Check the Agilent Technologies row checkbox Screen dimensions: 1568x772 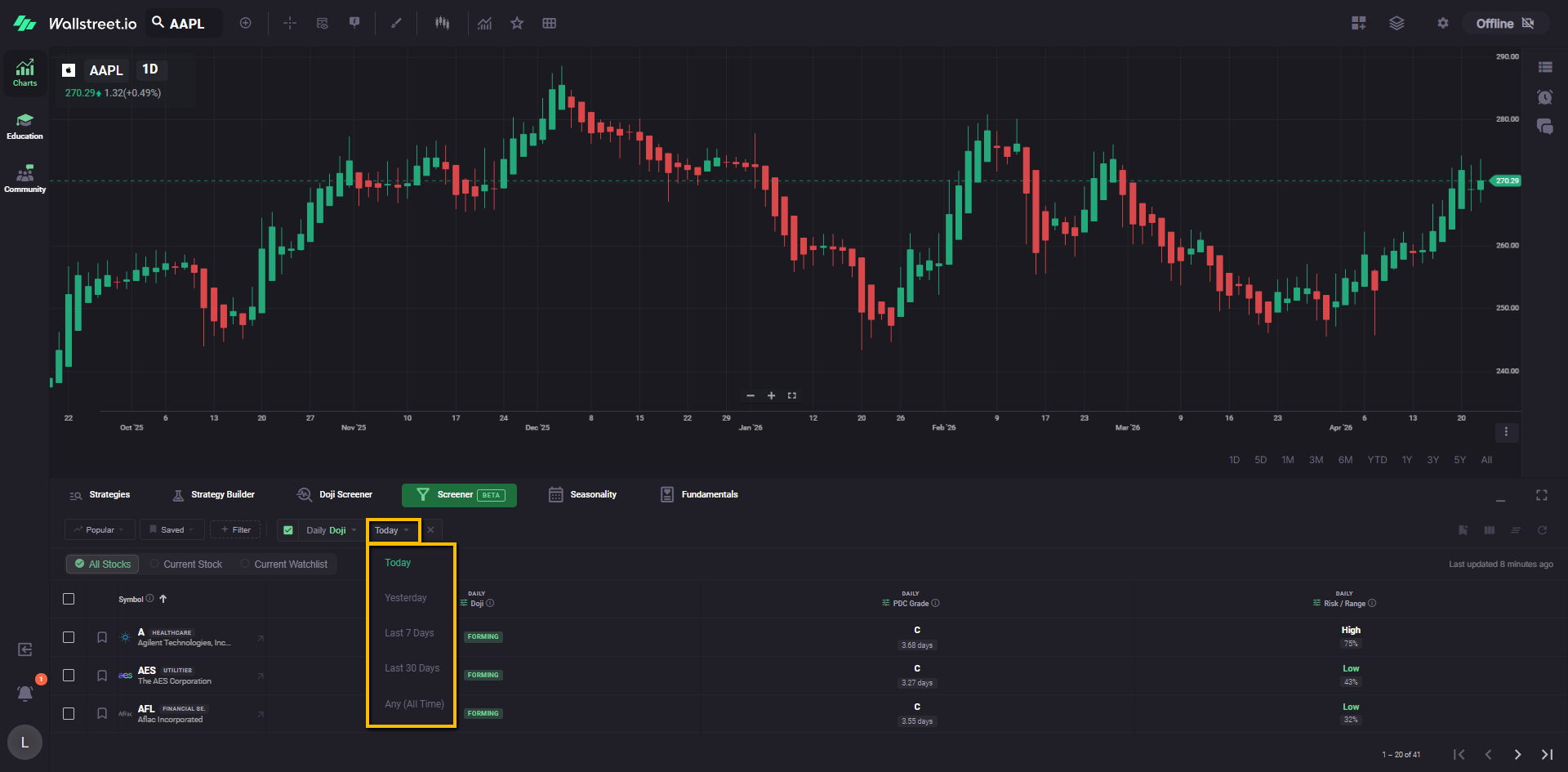[69, 637]
